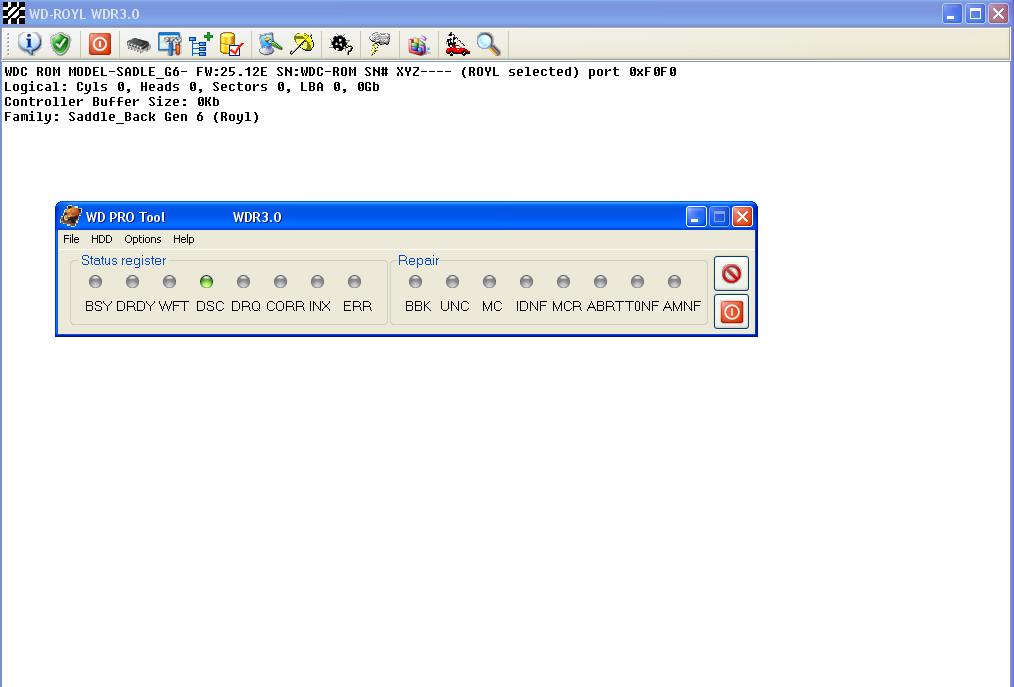Click the red prohibition stop button
The image size is (1014, 687).
click(731, 274)
